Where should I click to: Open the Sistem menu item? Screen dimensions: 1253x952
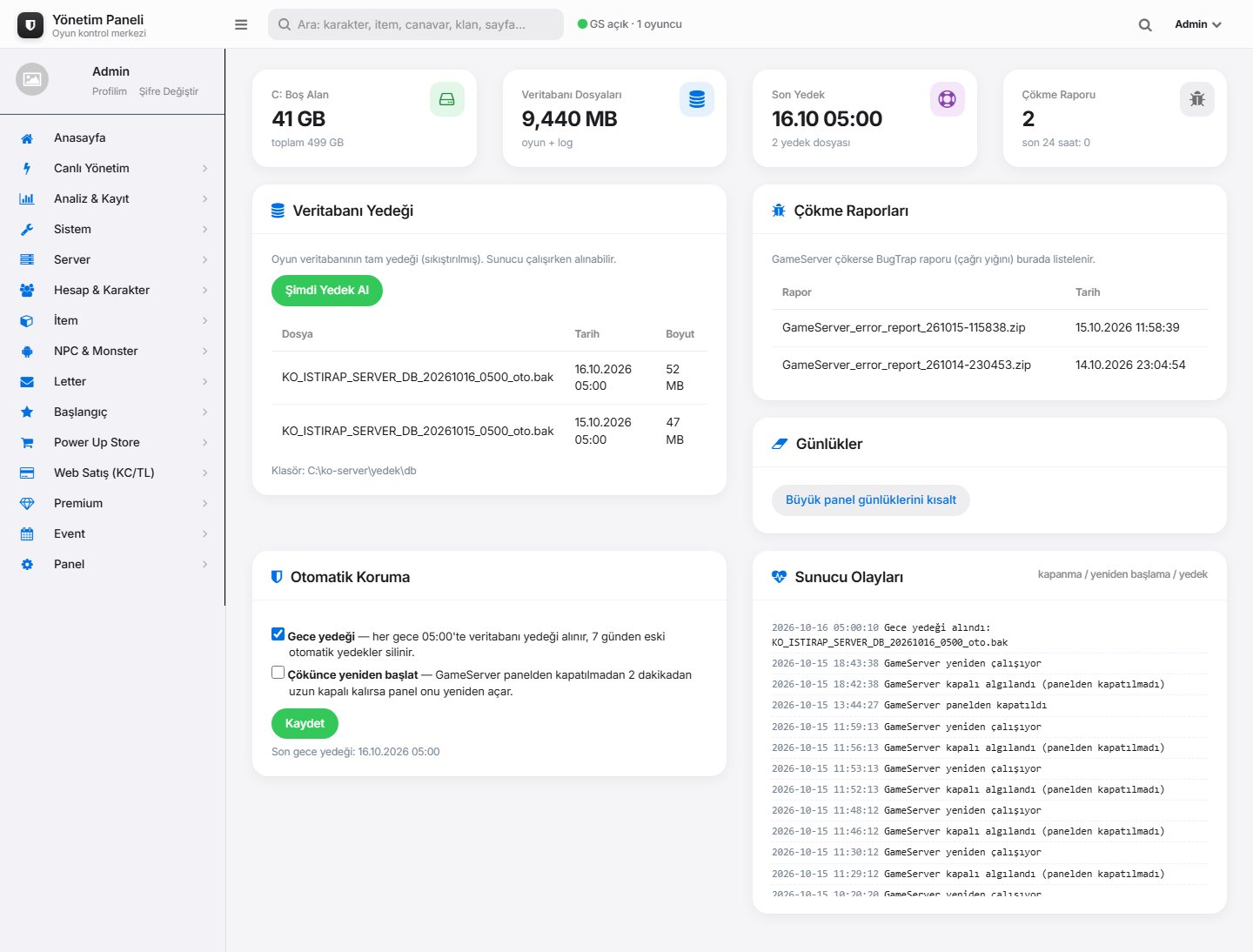point(112,230)
